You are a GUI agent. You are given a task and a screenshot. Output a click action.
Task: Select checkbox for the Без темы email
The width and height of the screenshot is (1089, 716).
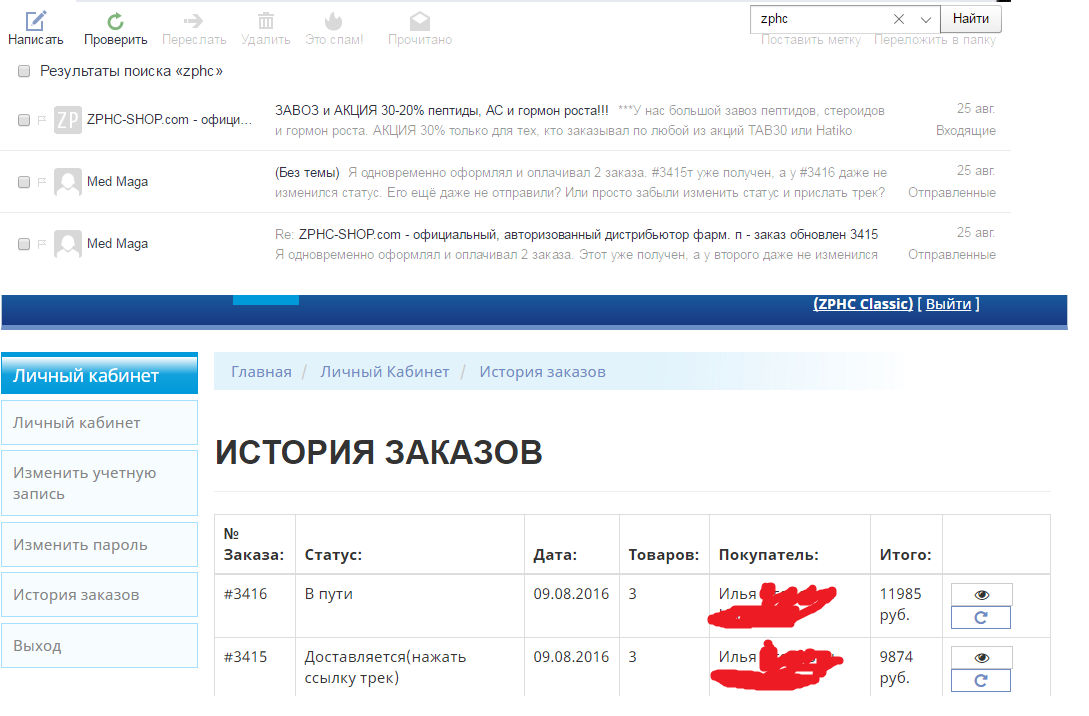tap(24, 182)
